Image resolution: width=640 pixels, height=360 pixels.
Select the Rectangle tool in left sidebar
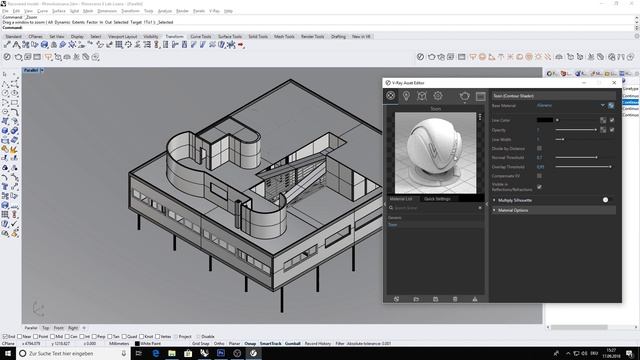point(14,102)
